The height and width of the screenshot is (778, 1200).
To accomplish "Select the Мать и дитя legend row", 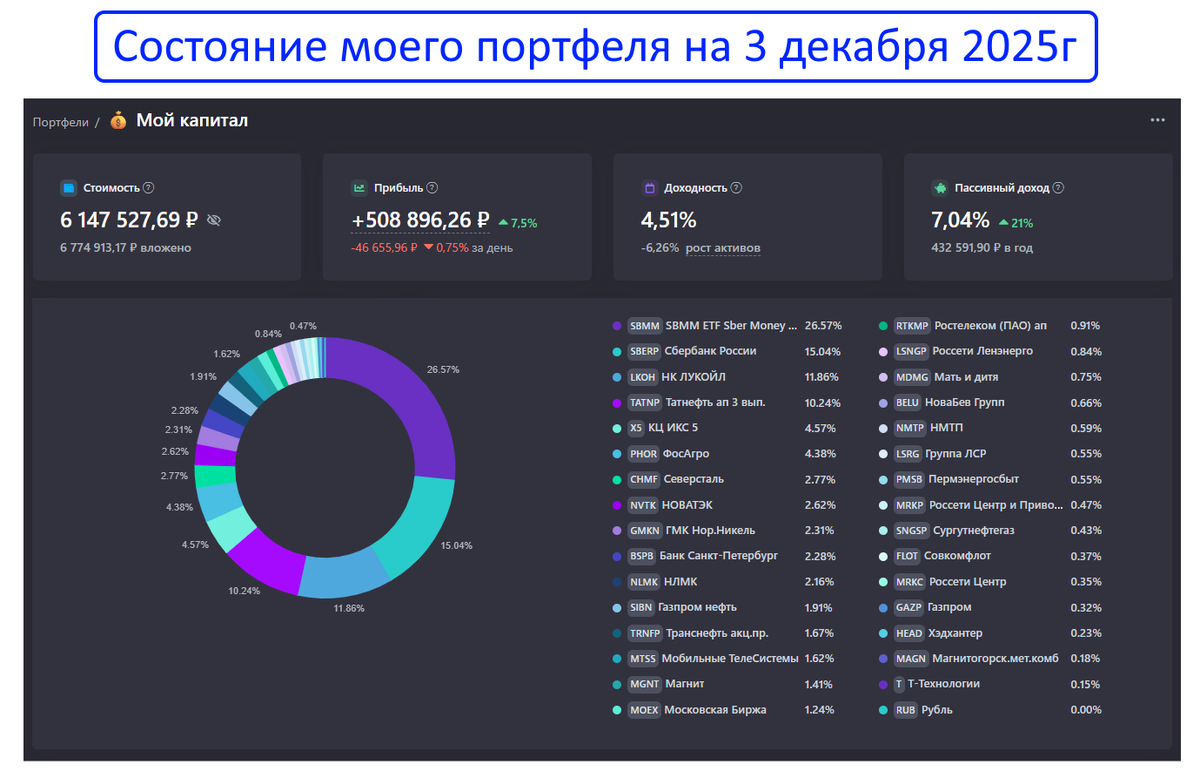I will click(991, 377).
